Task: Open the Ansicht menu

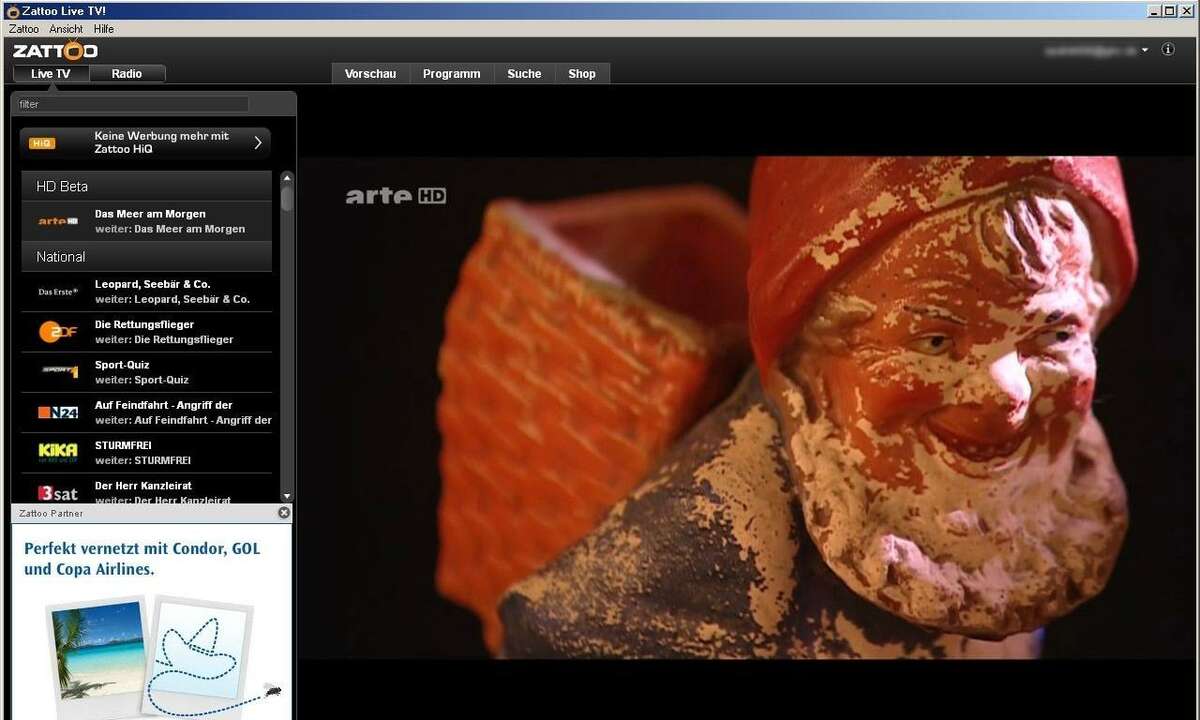Action: click(66, 29)
